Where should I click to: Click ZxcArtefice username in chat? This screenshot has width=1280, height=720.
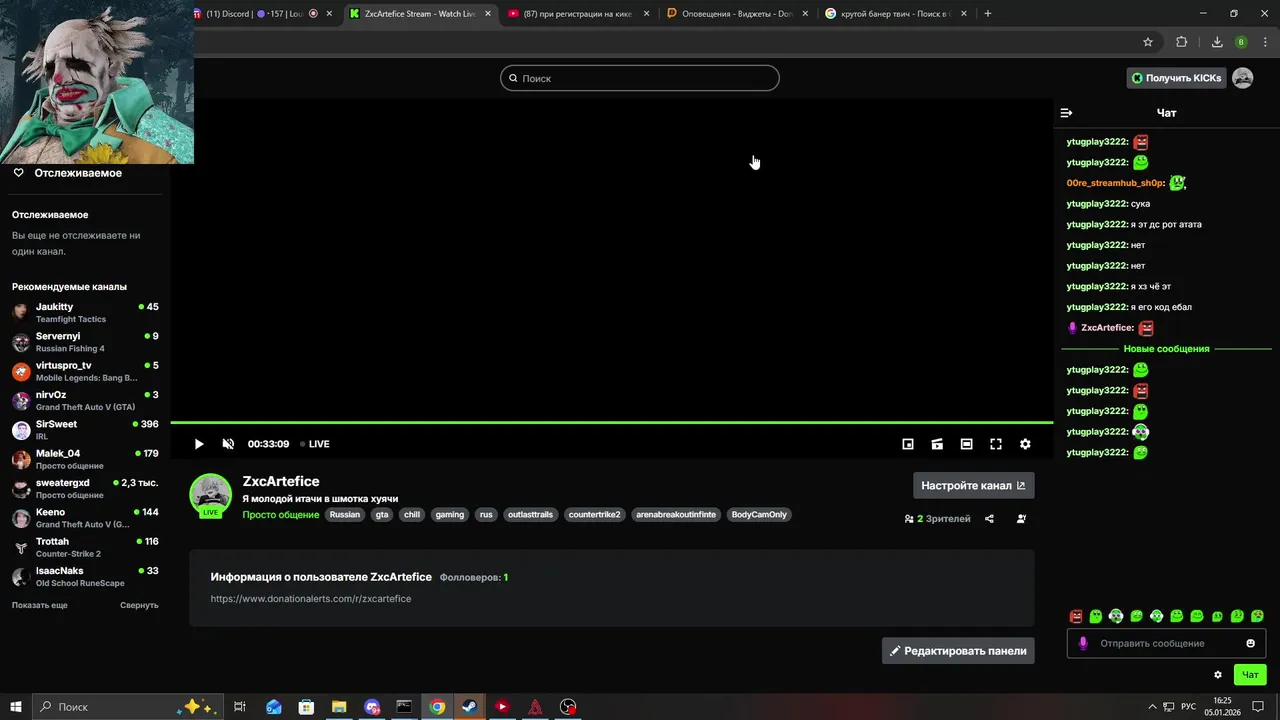click(1108, 328)
